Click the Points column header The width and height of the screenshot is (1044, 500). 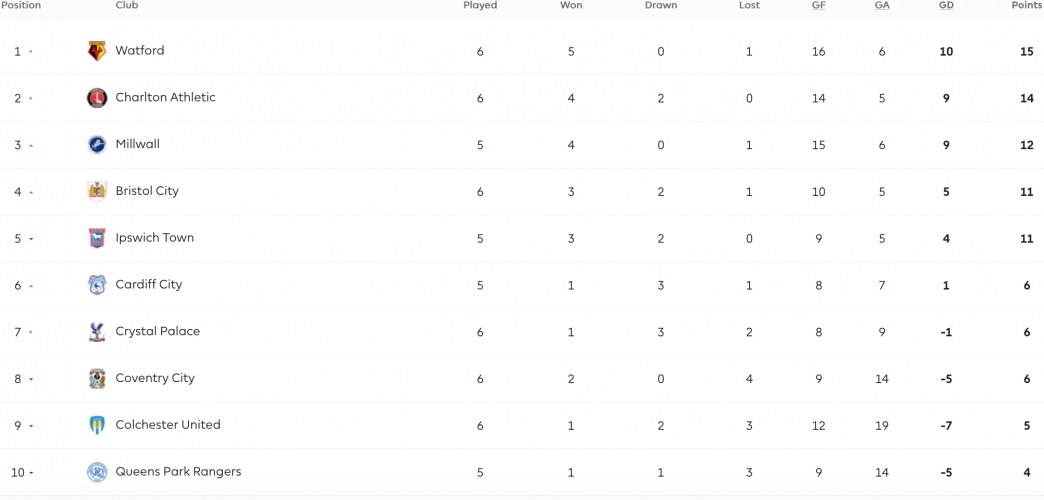[1027, 5]
